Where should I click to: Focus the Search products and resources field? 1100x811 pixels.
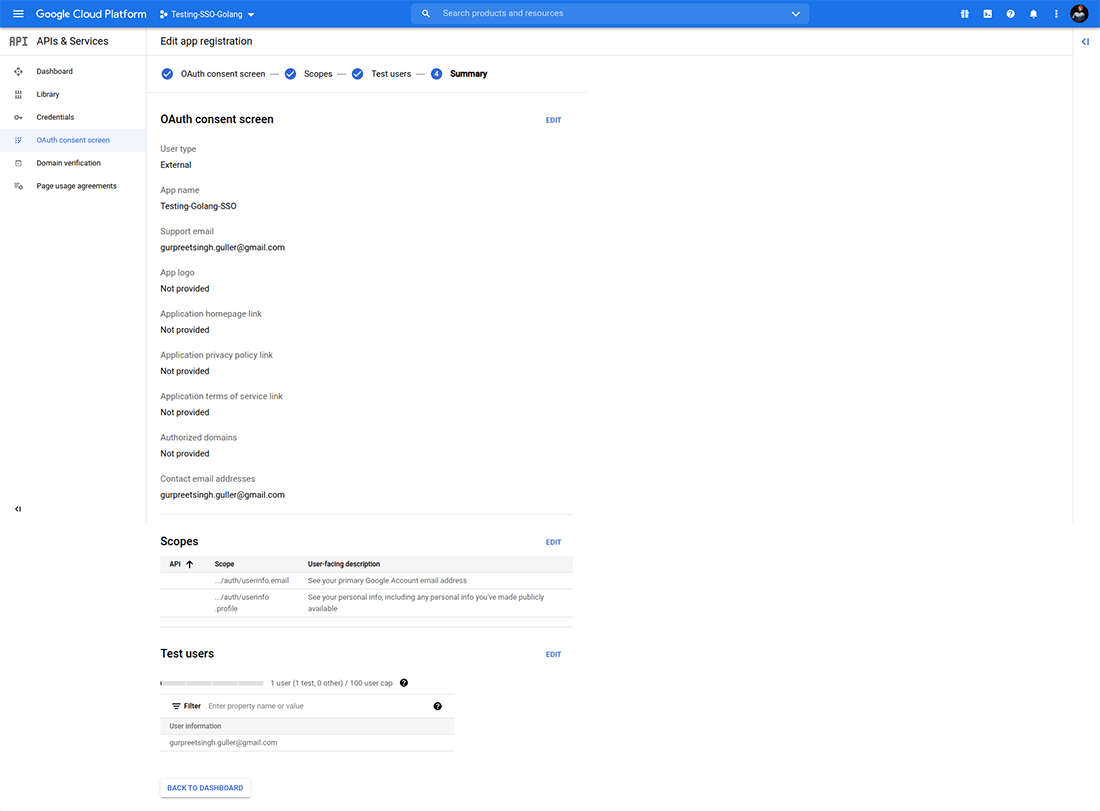coord(610,13)
